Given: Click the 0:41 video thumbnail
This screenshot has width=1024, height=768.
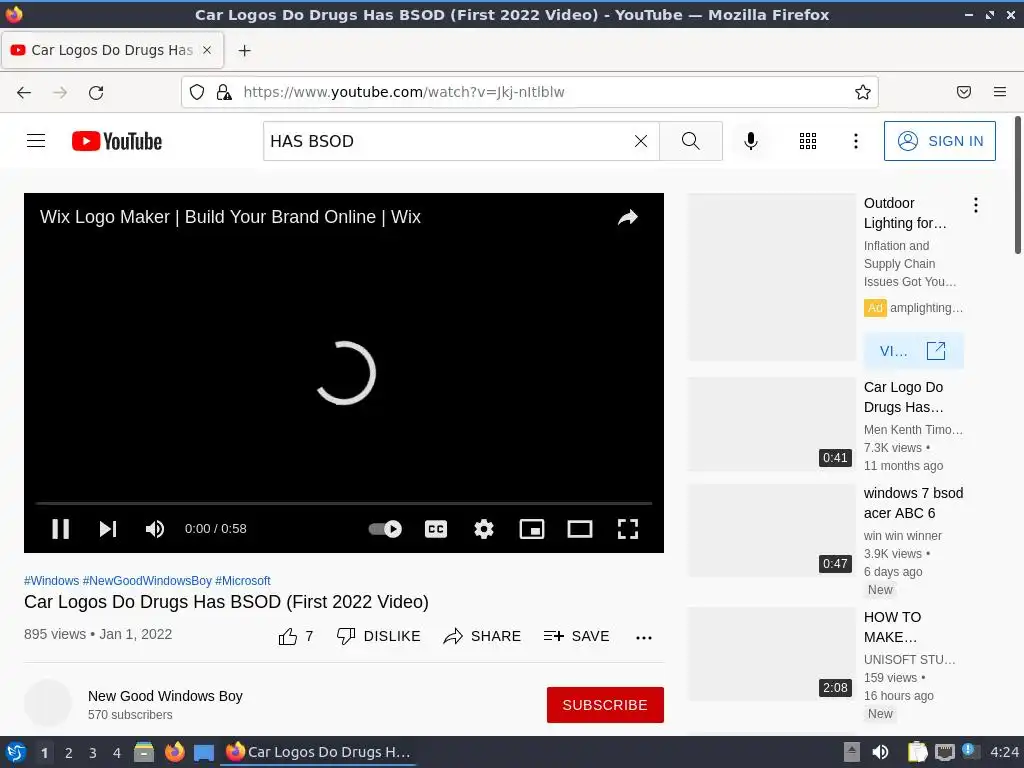Looking at the screenshot, I should 772,424.
